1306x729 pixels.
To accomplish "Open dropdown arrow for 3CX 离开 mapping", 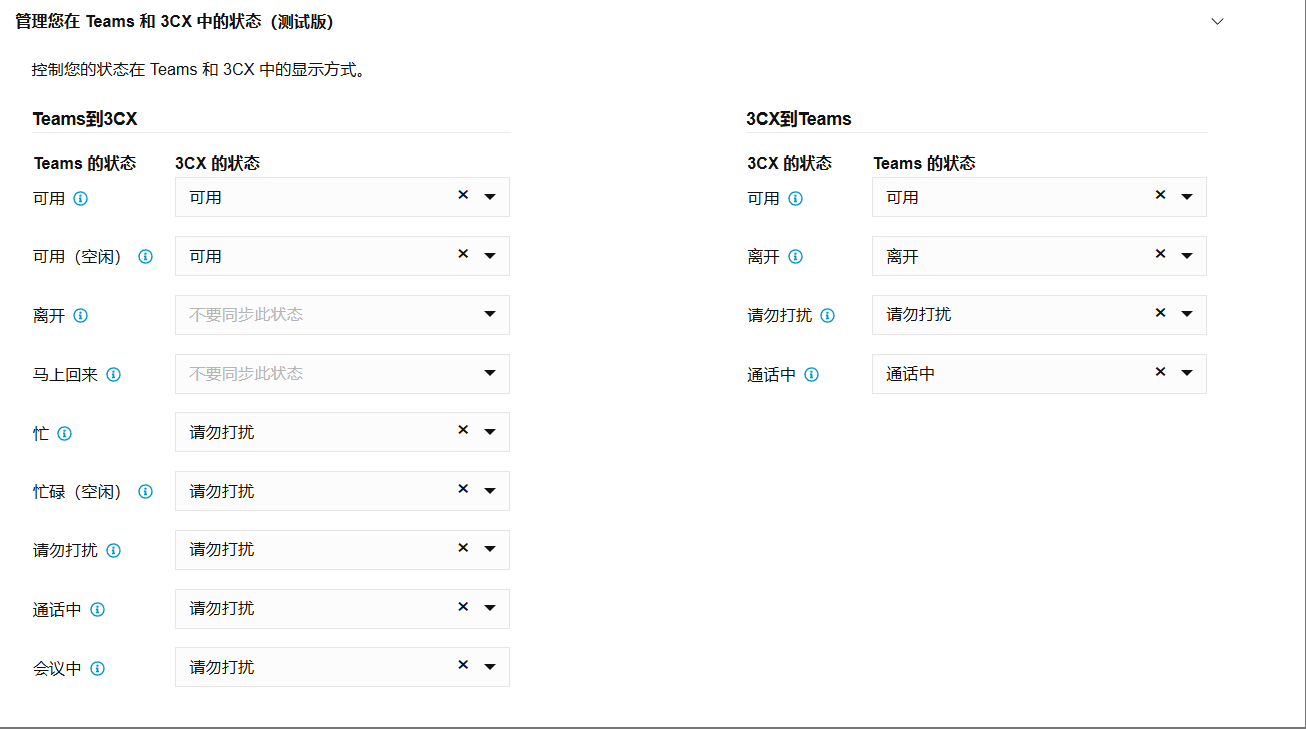I will pyautogui.click(x=1186, y=256).
